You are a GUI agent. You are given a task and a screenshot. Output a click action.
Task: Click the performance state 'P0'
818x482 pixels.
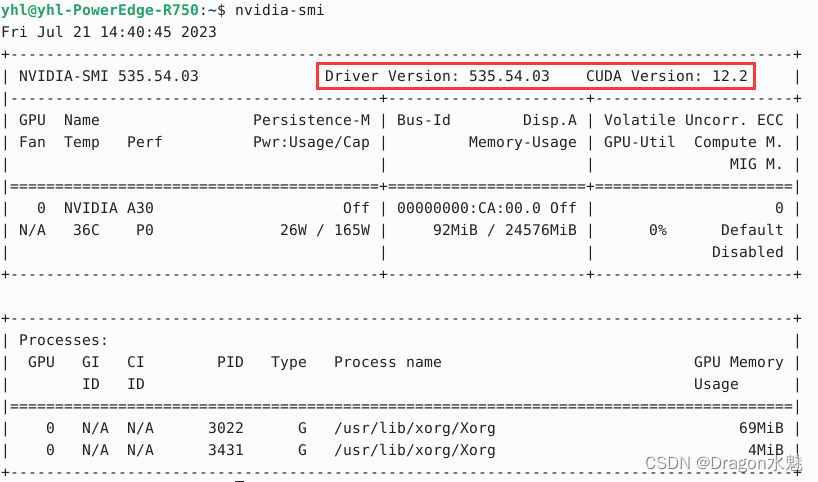click(145, 230)
